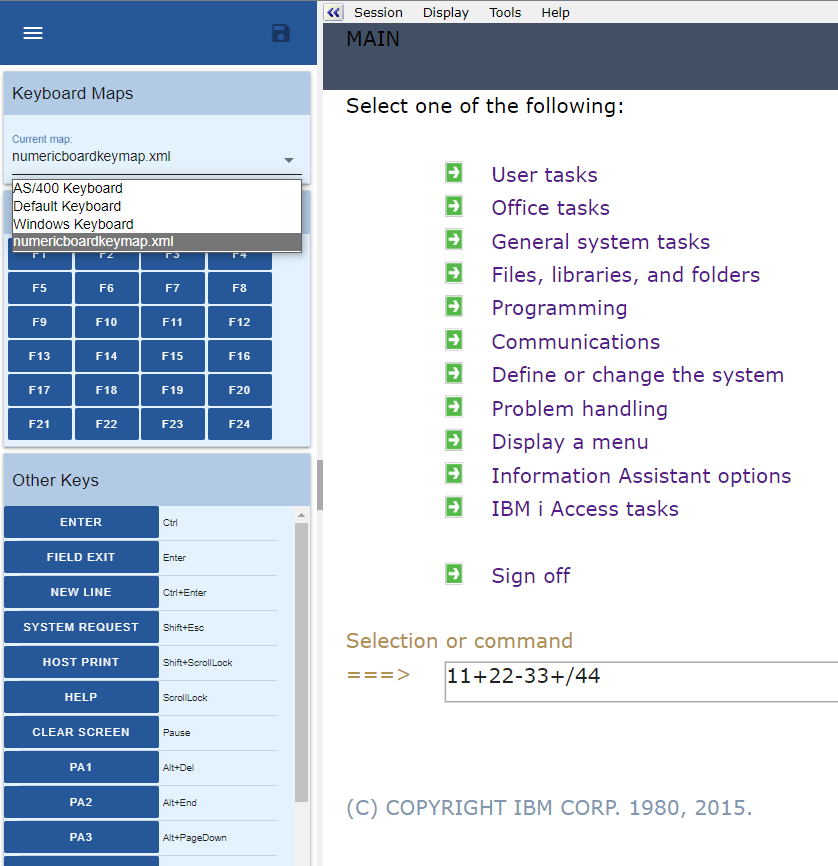Open the Office tasks link
This screenshot has height=866, width=838.
coord(550,208)
